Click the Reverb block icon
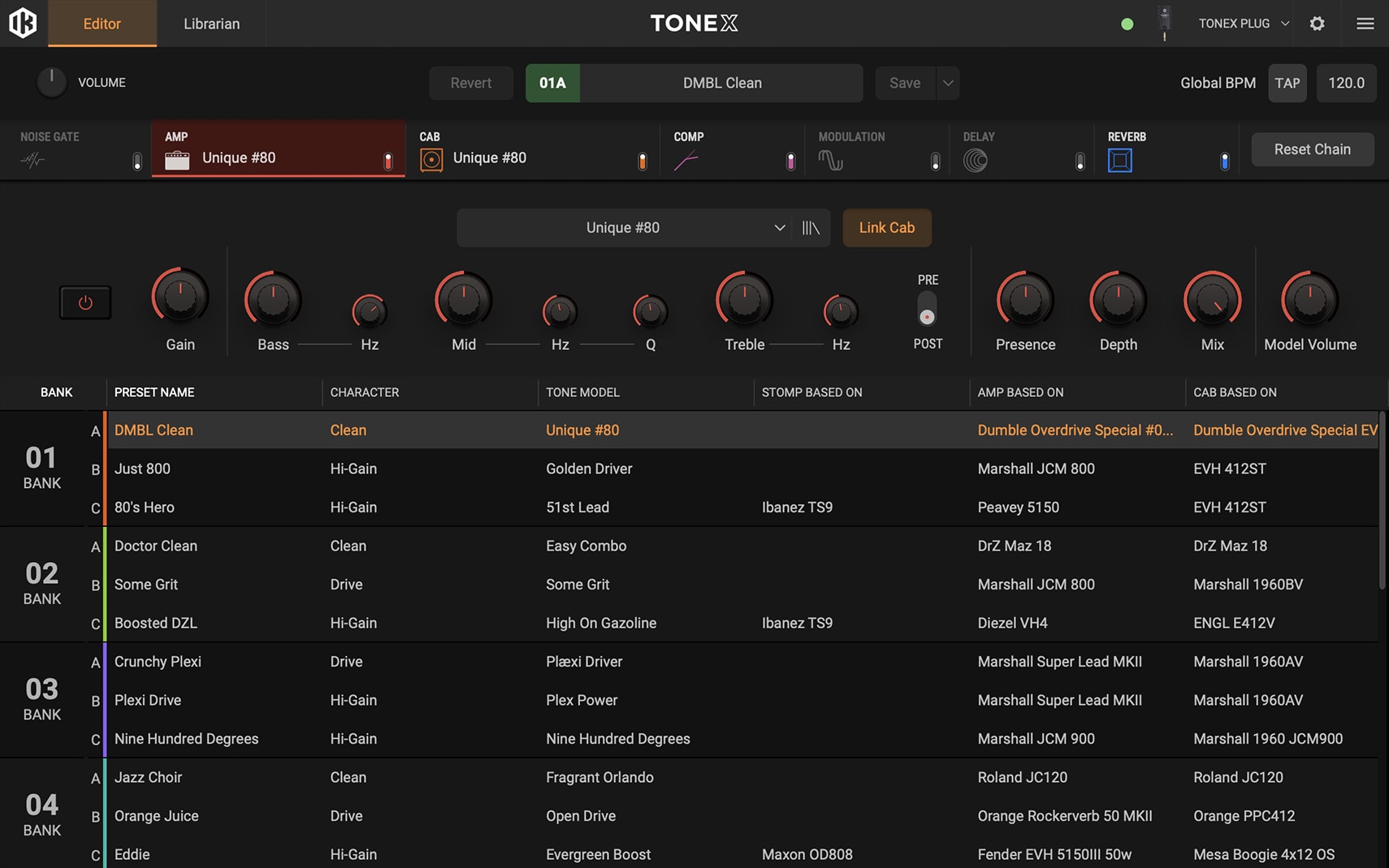This screenshot has width=1389, height=868. (x=1120, y=159)
